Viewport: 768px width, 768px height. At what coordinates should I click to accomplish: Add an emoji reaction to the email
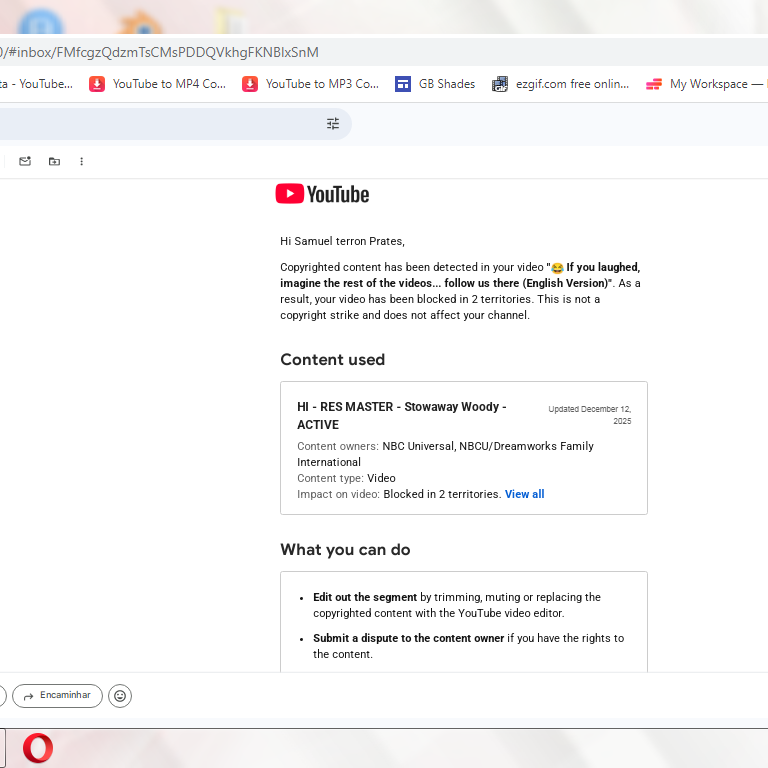(120, 696)
